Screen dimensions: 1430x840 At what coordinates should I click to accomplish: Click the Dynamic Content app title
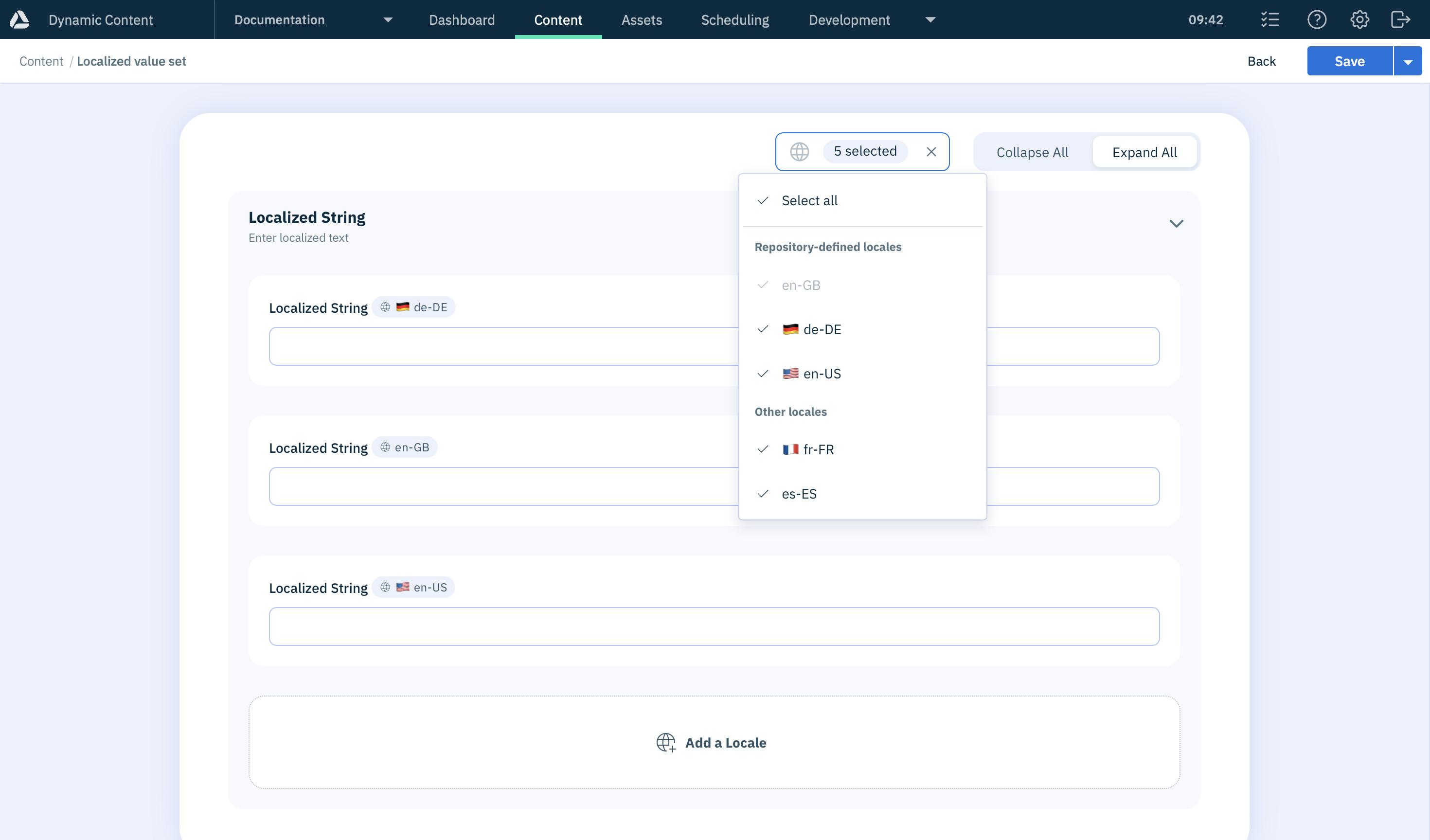click(100, 20)
